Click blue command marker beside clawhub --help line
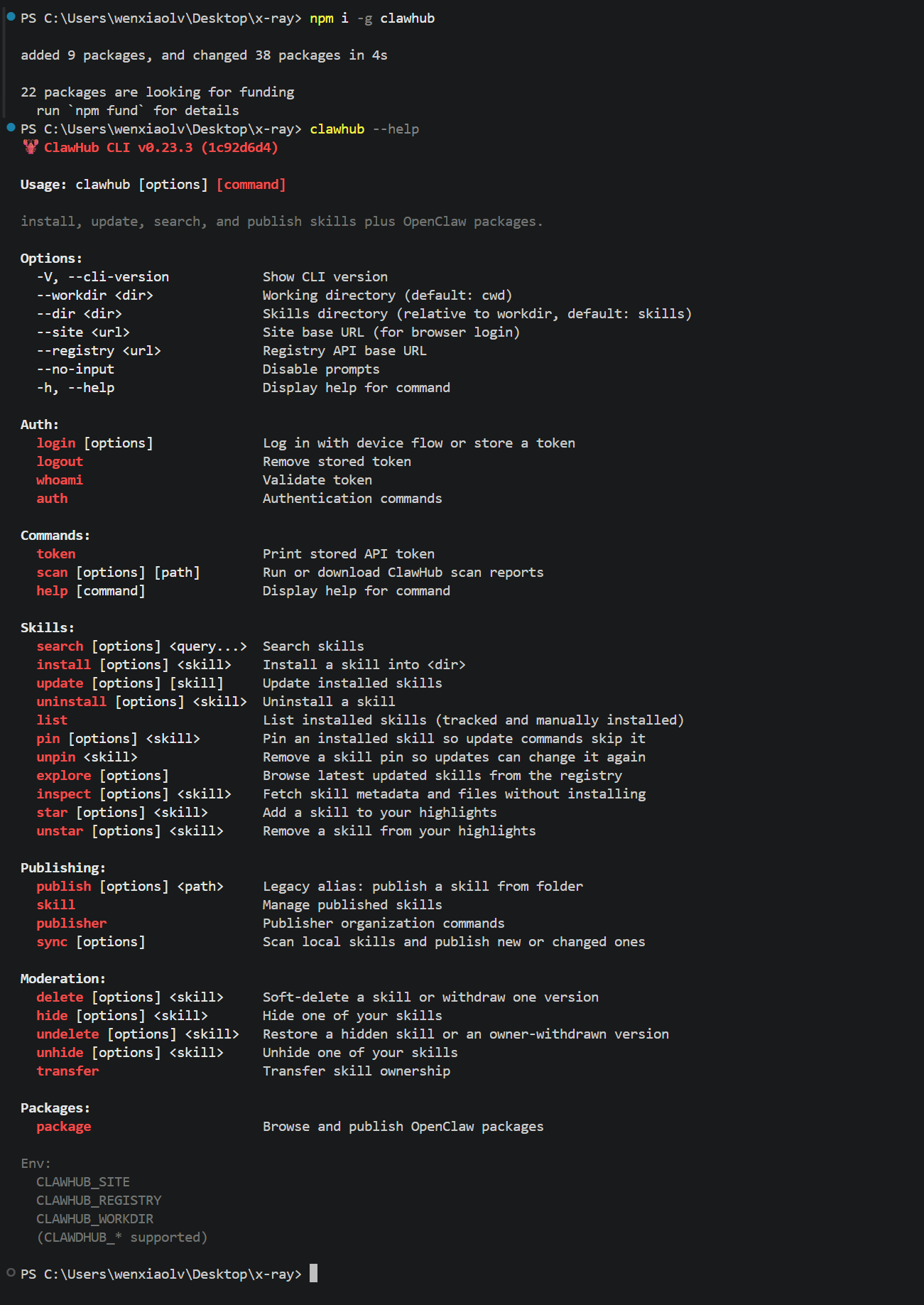924x1305 pixels. (11, 127)
